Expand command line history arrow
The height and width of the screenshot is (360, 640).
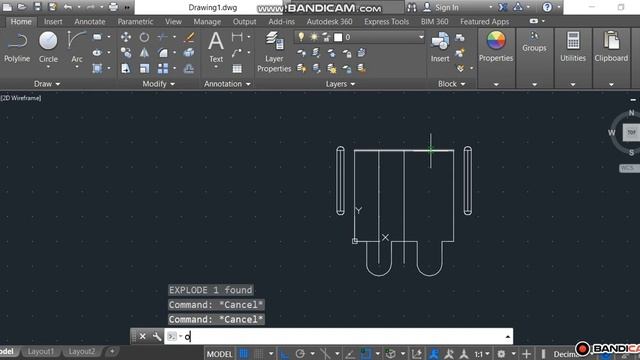(x=507, y=337)
